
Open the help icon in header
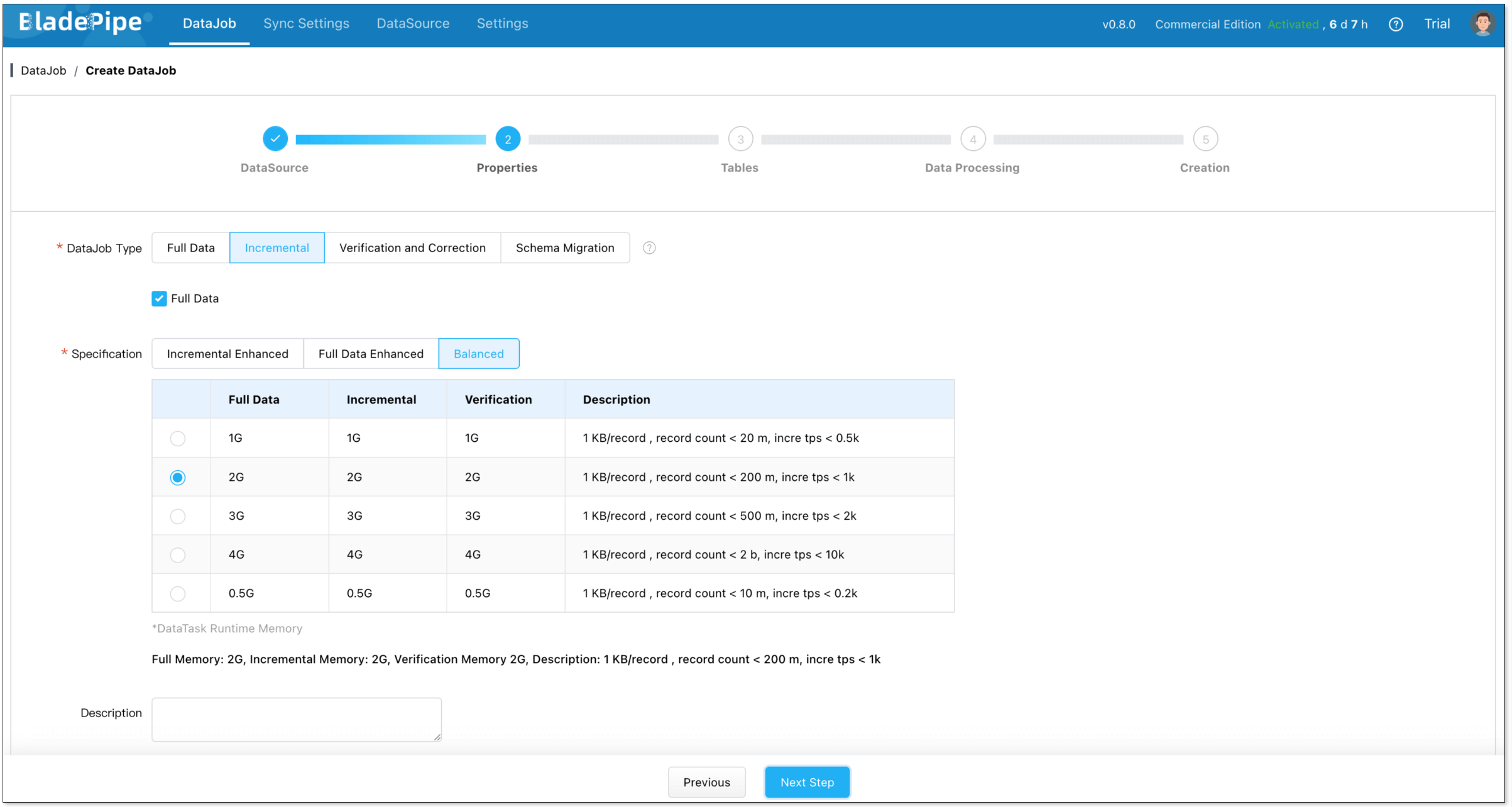[1395, 25]
